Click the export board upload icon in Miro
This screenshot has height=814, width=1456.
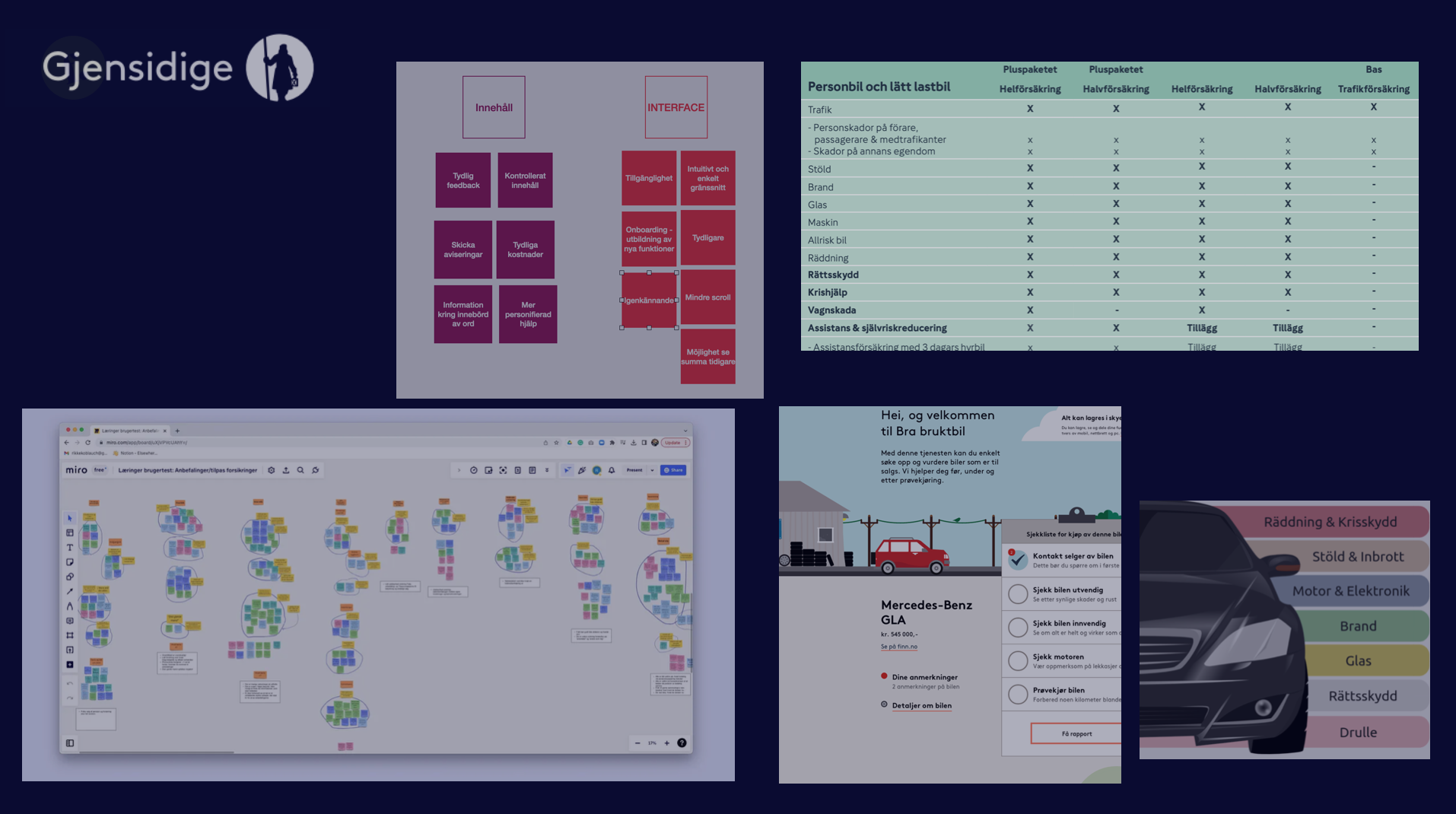[286, 470]
